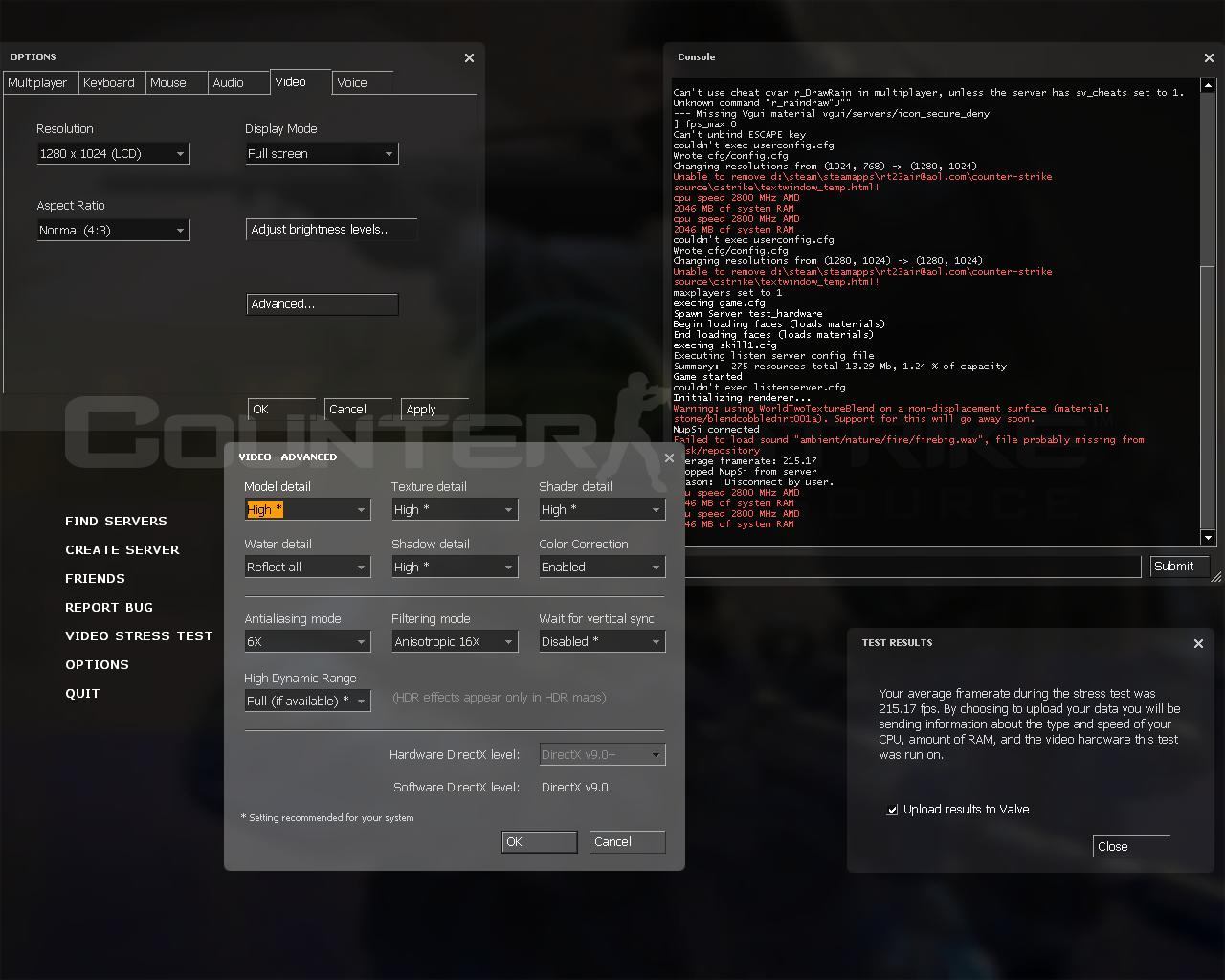Expand the Filtering mode dropdown
Image resolution: width=1225 pixels, height=980 pixels.
pos(455,641)
